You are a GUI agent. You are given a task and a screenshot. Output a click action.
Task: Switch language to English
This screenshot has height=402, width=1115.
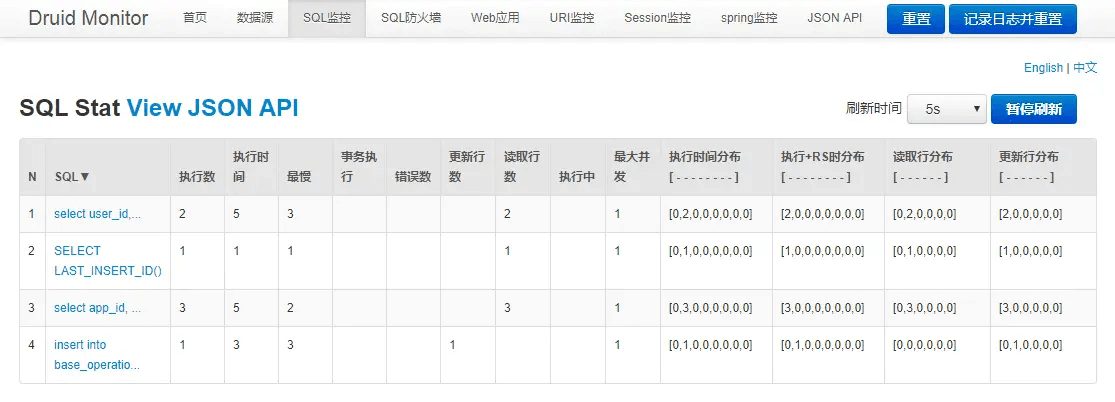pyautogui.click(x=1043, y=68)
